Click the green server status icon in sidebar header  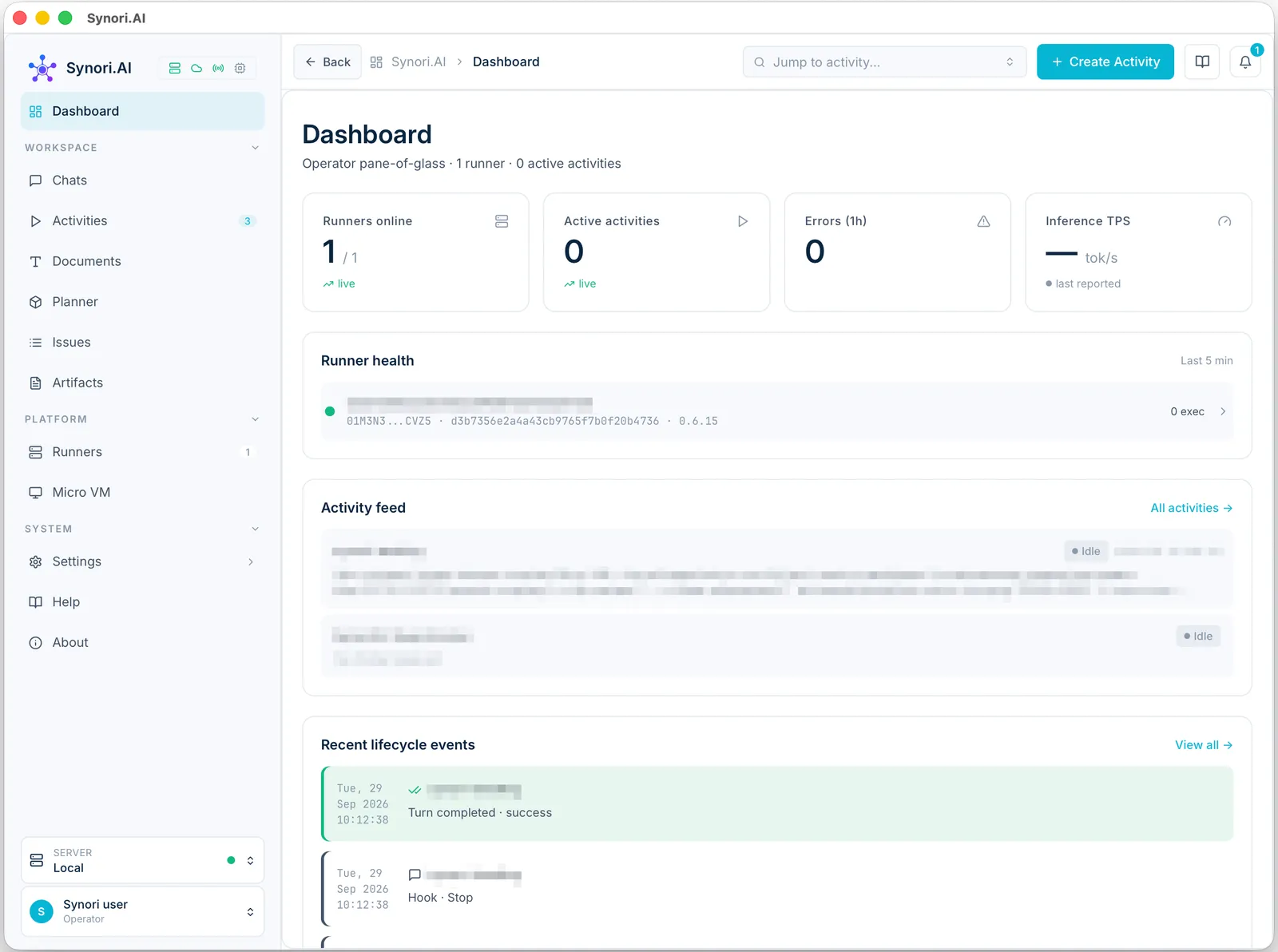(174, 69)
